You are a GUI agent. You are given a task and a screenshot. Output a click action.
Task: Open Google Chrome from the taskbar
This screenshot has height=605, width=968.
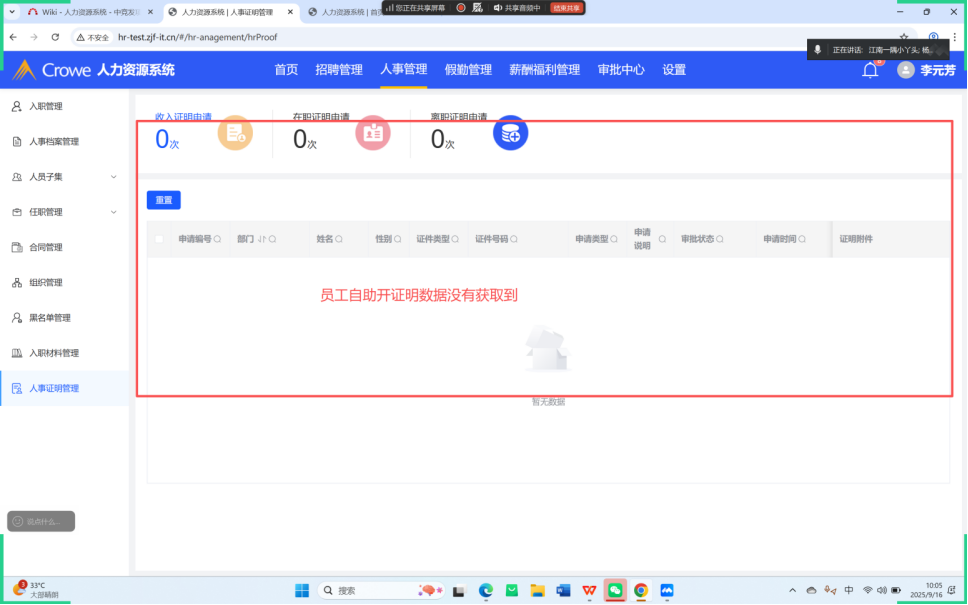click(641, 590)
